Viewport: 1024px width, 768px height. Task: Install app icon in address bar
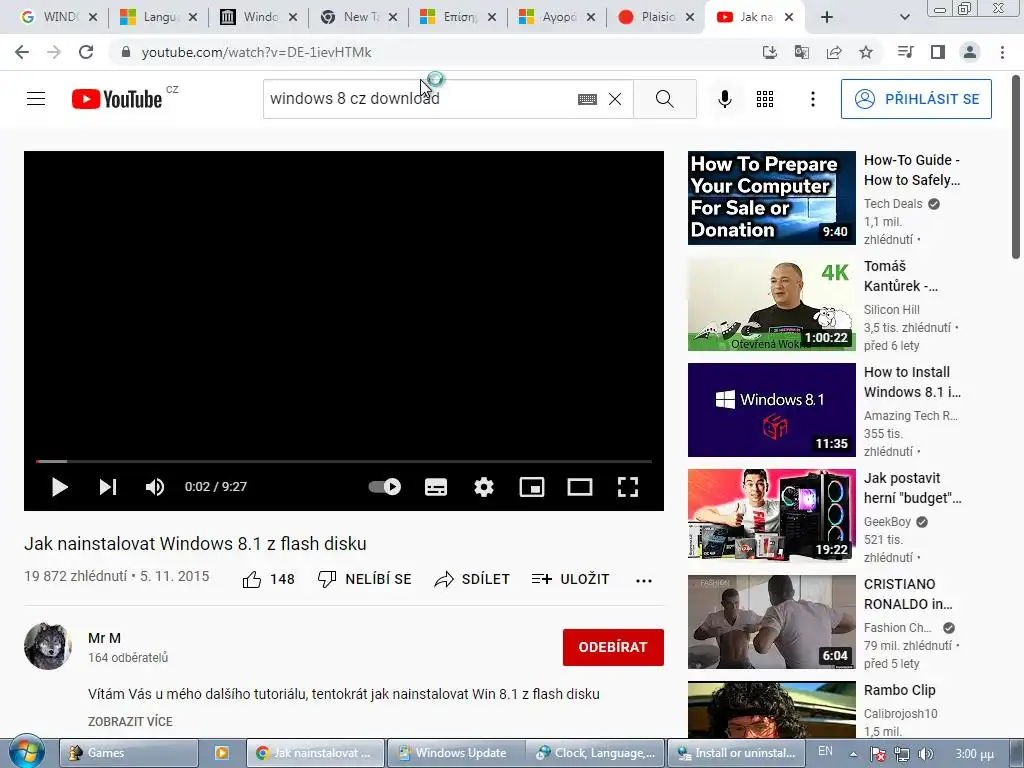point(770,52)
